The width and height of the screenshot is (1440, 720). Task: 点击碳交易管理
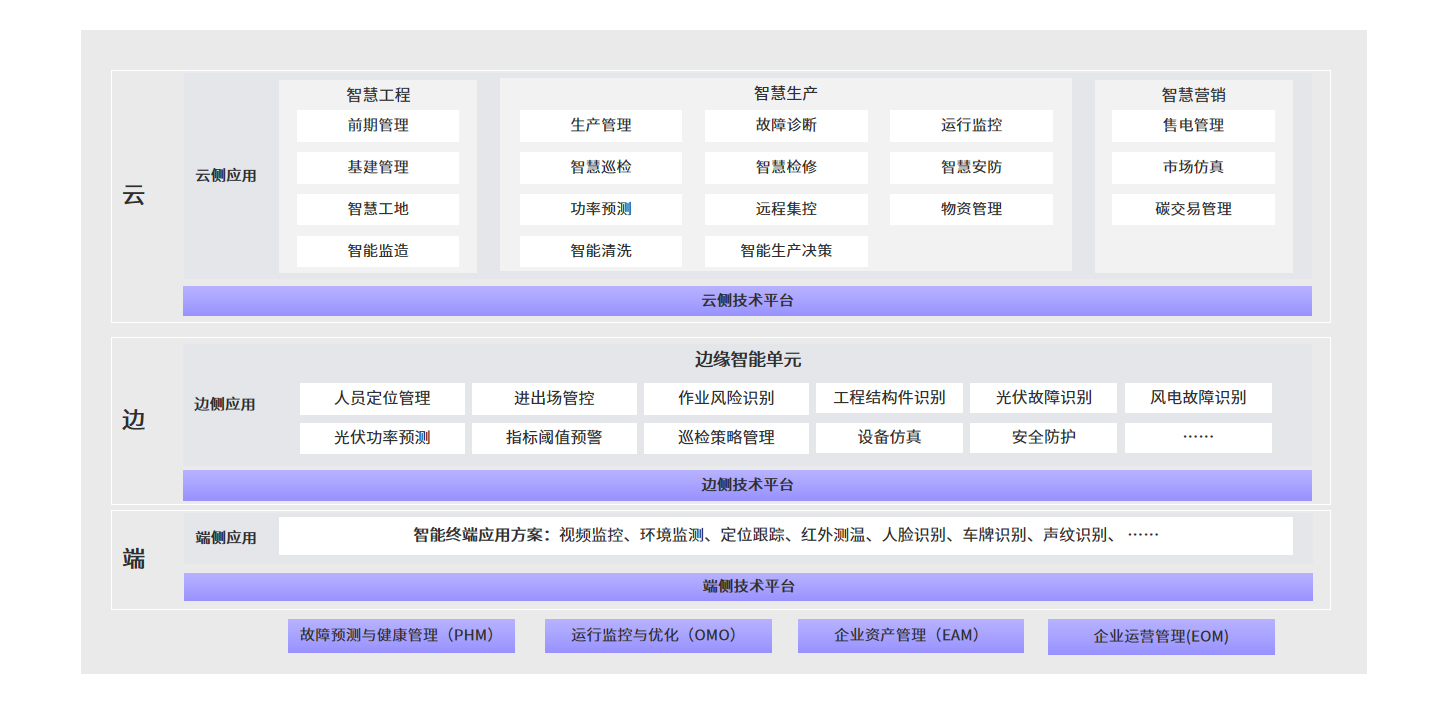click(1194, 209)
